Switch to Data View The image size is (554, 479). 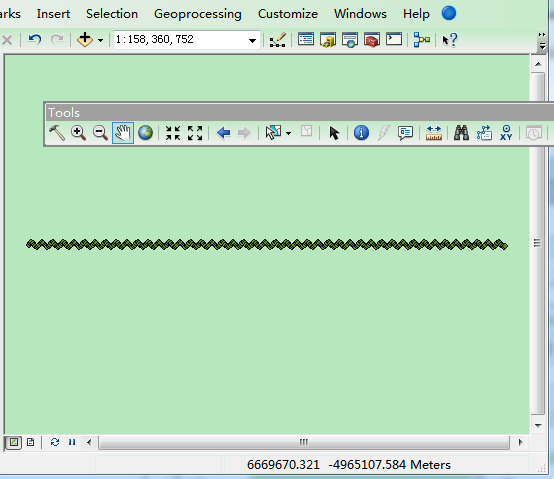click(13, 442)
